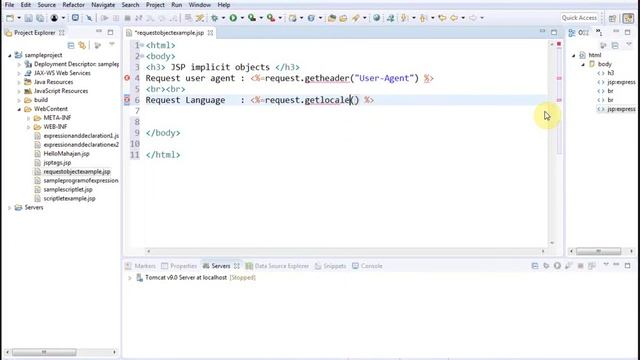
Task: Click the Open Task search icon
Action: [x=343, y=18]
